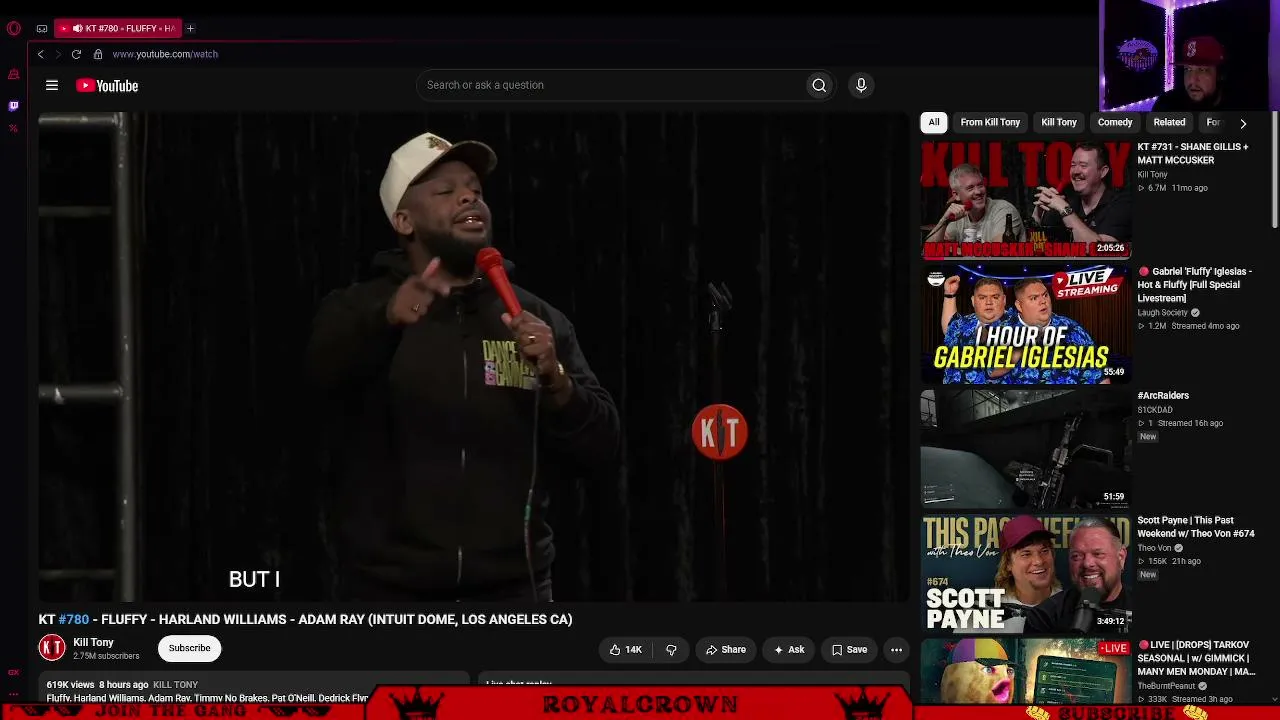1280x720 pixels.
Task: Open the #780 hashtag link in title
Action: click(74, 619)
